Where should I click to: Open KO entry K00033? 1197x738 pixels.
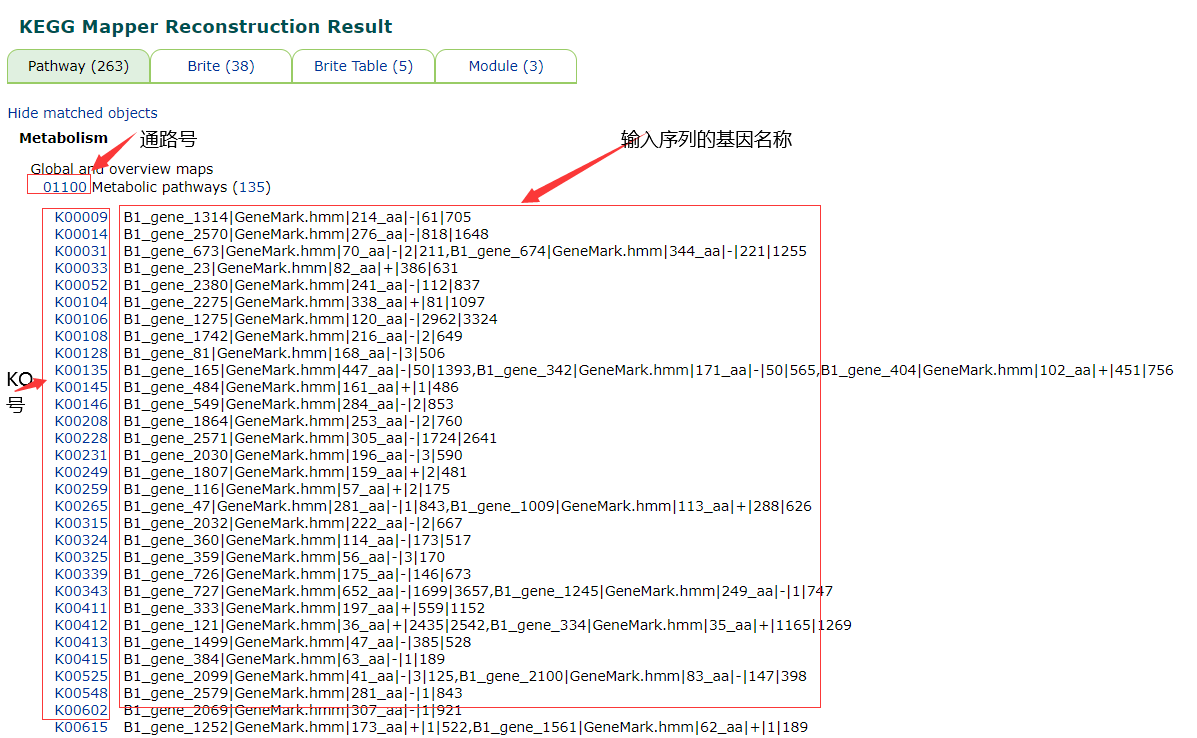pos(81,268)
